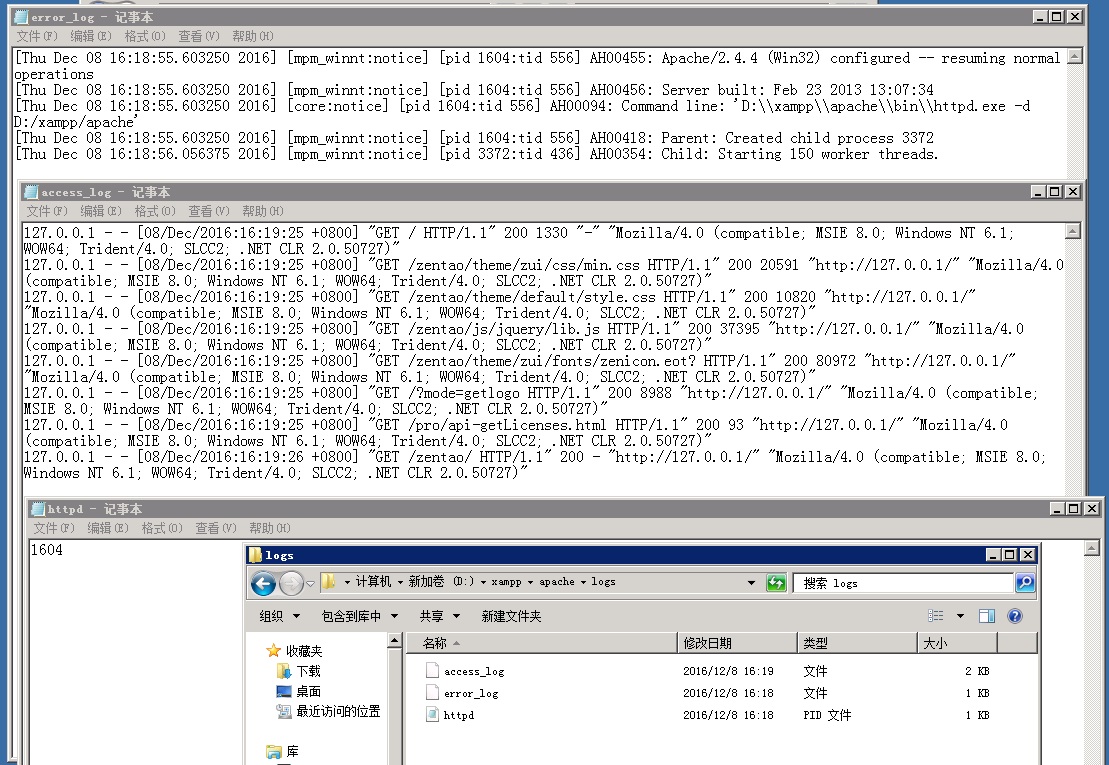Open the 组织 dropdown in logs toolbar
Image resolution: width=1109 pixels, height=765 pixels.
(x=279, y=616)
